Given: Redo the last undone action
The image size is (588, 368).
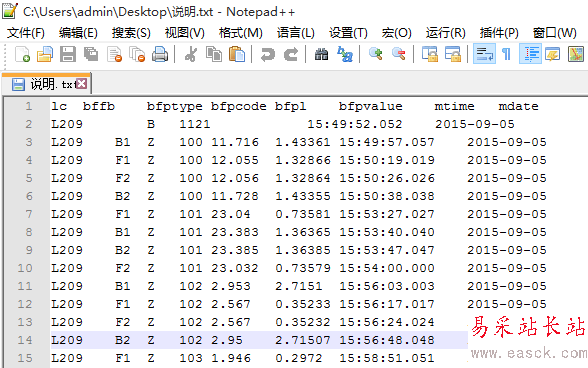Looking at the screenshot, I should (x=291, y=54).
